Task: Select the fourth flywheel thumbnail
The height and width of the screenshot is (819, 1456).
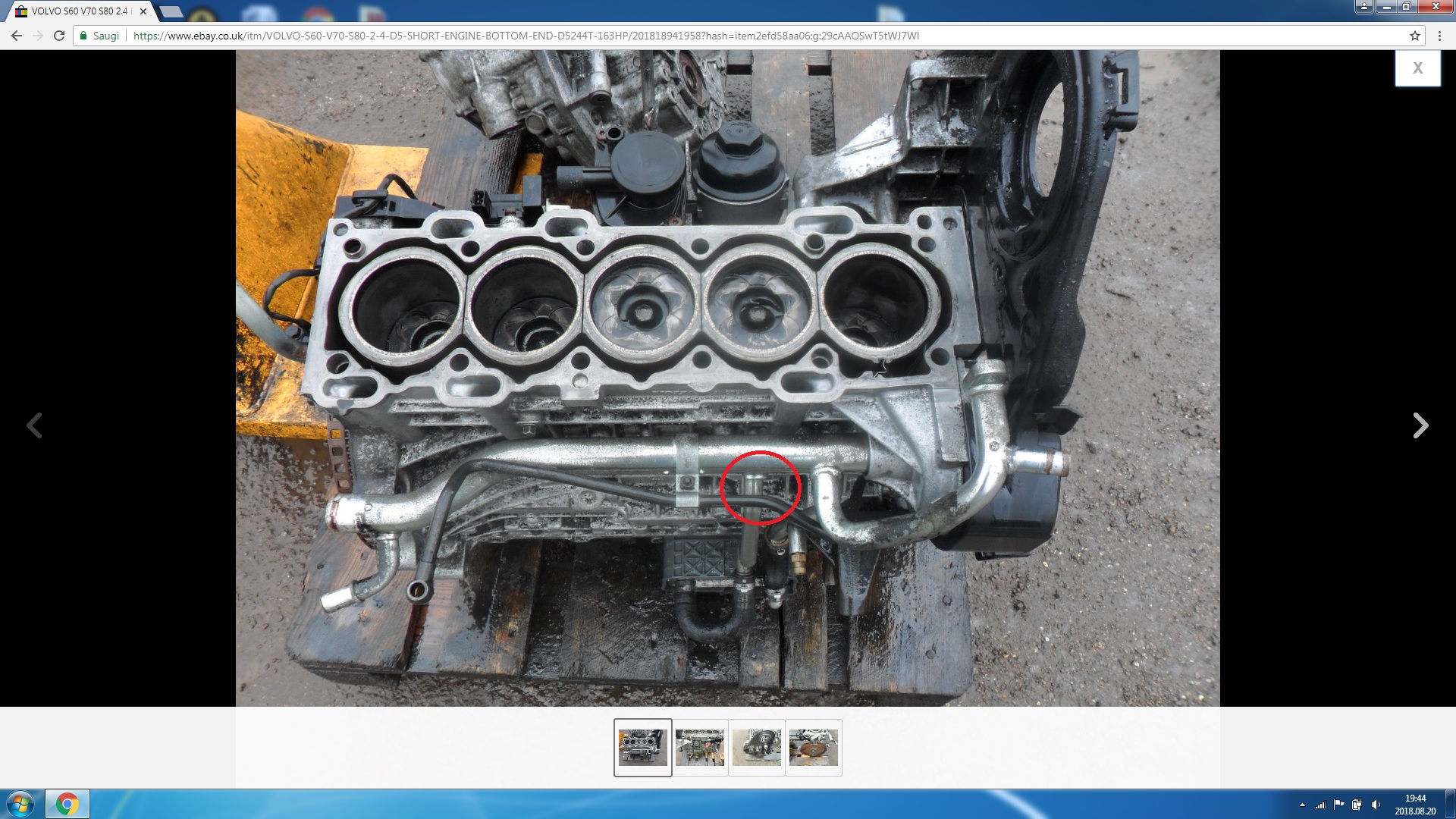Action: coord(813,748)
